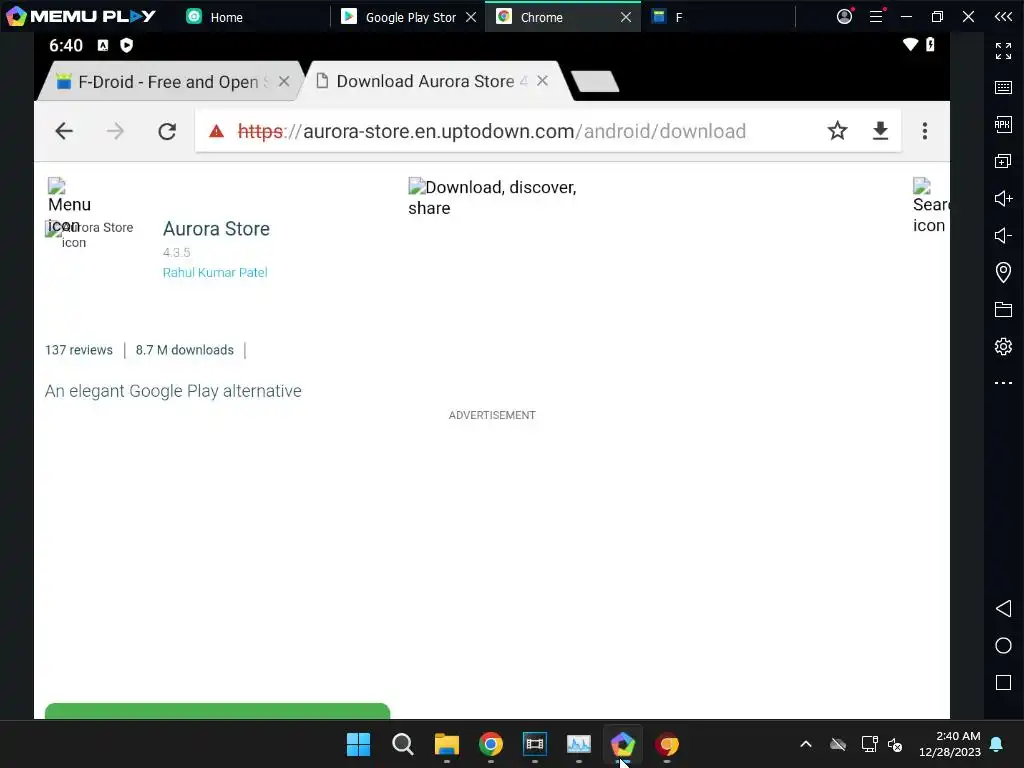Viewport: 1024px width, 768px height.
Task: Open File Explorer from taskbar
Action: click(x=447, y=744)
